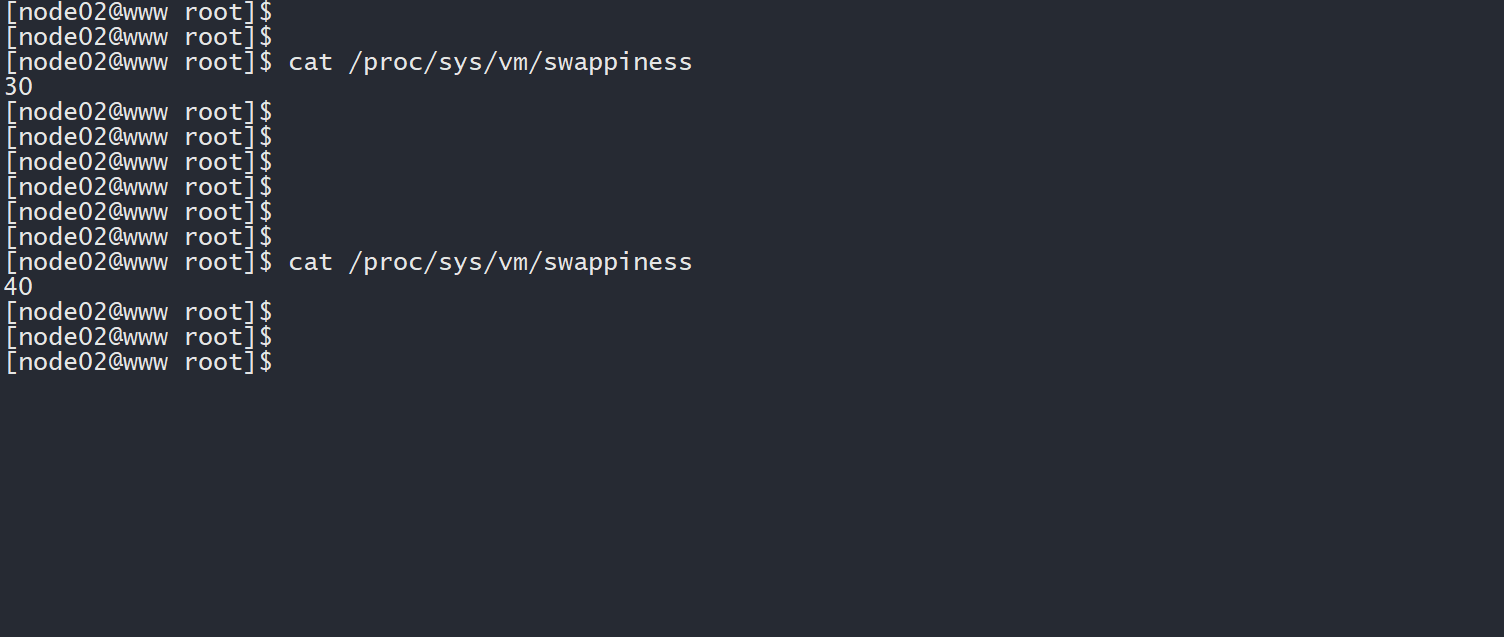The height and width of the screenshot is (637, 1504).
Task: Click the empty terminal area below the last prompt
Action: [750, 500]
